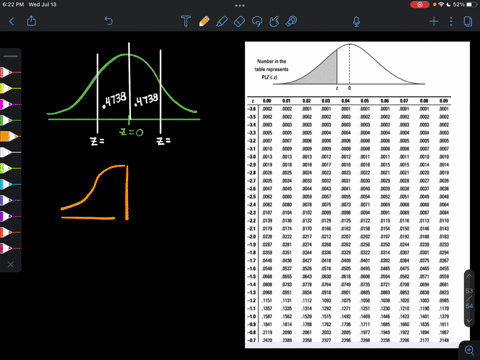Open the zoom magnifier at bottom right
This screenshot has width=480, height=360.
pyautogui.click(x=470, y=350)
